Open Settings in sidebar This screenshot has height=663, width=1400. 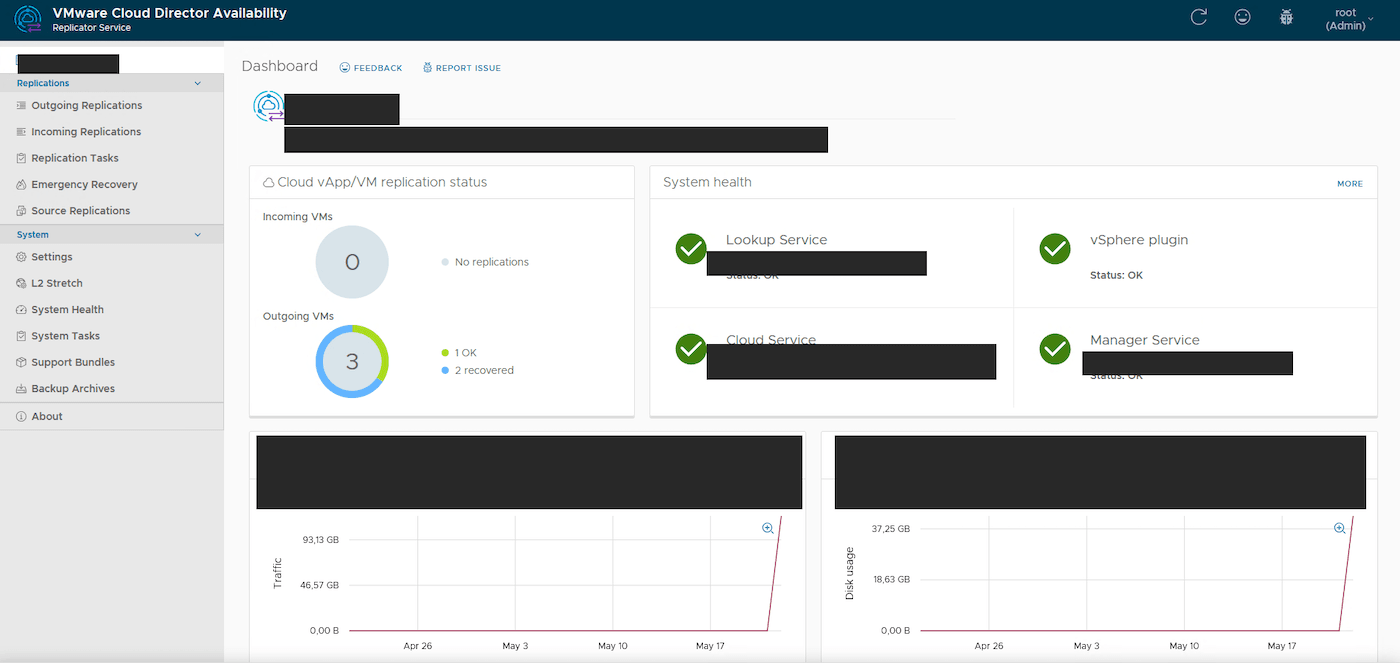(x=52, y=257)
